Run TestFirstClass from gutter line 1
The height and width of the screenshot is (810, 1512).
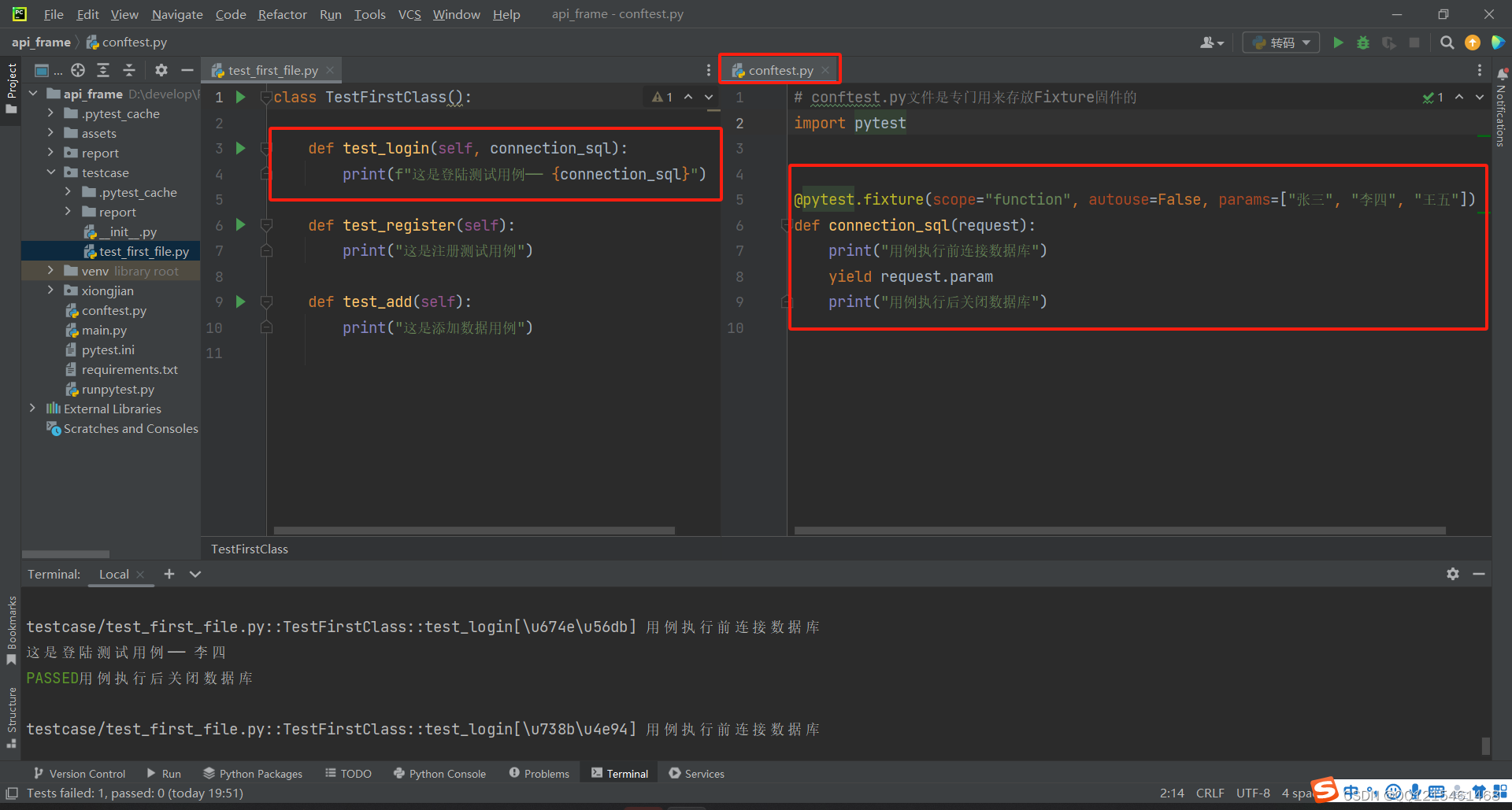[241, 97]
